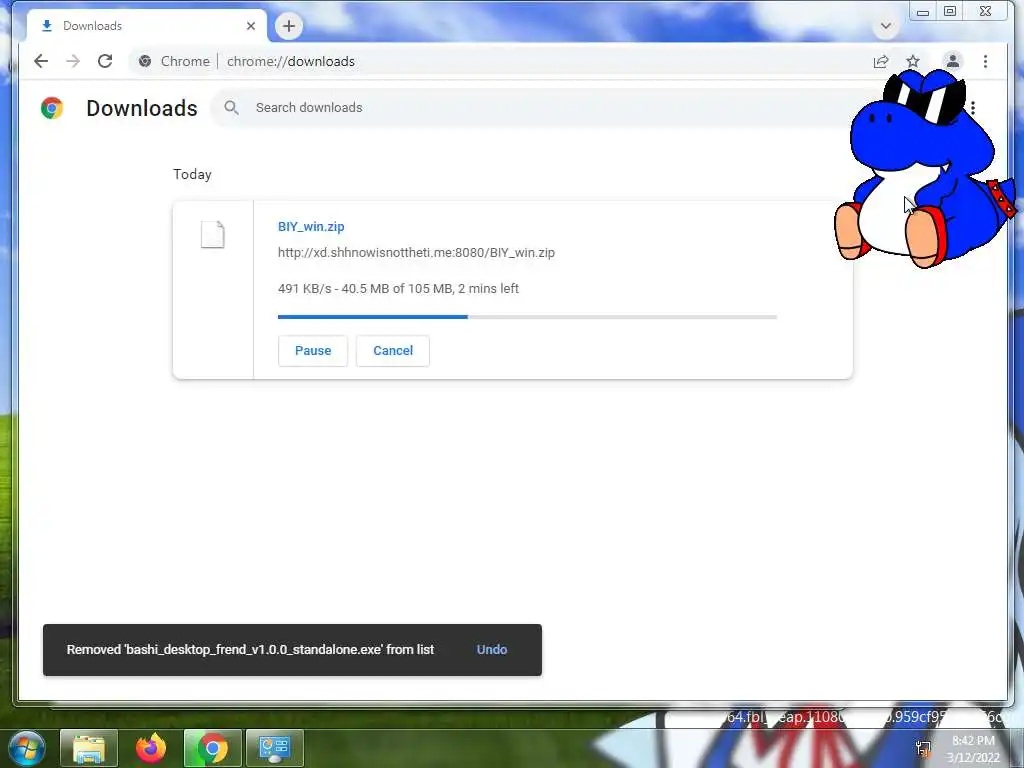This screenshot has height=768, width=1024.
Task: Close the Downloads tab
Action: point(251,26)
